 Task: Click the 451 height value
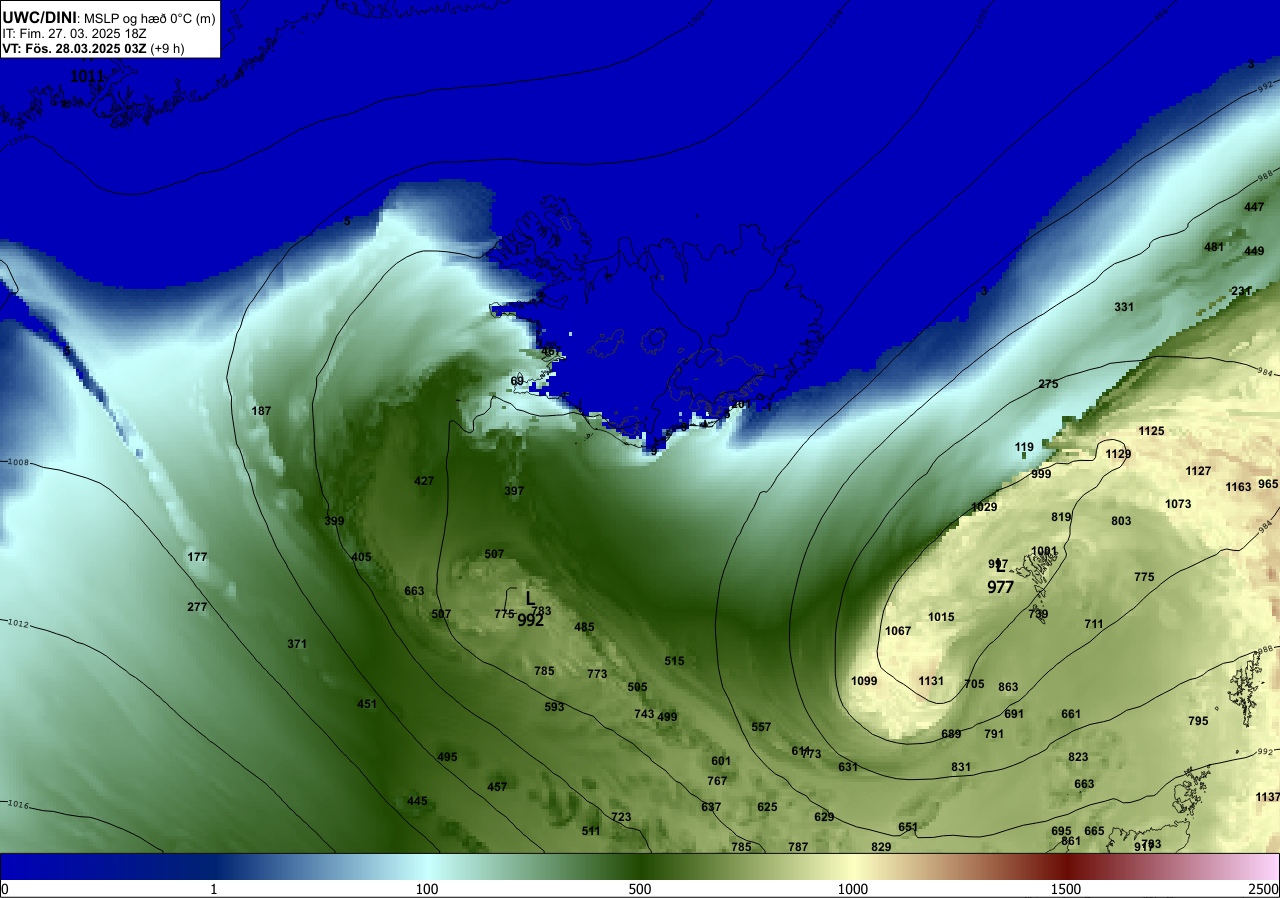(x=367, y=704)
